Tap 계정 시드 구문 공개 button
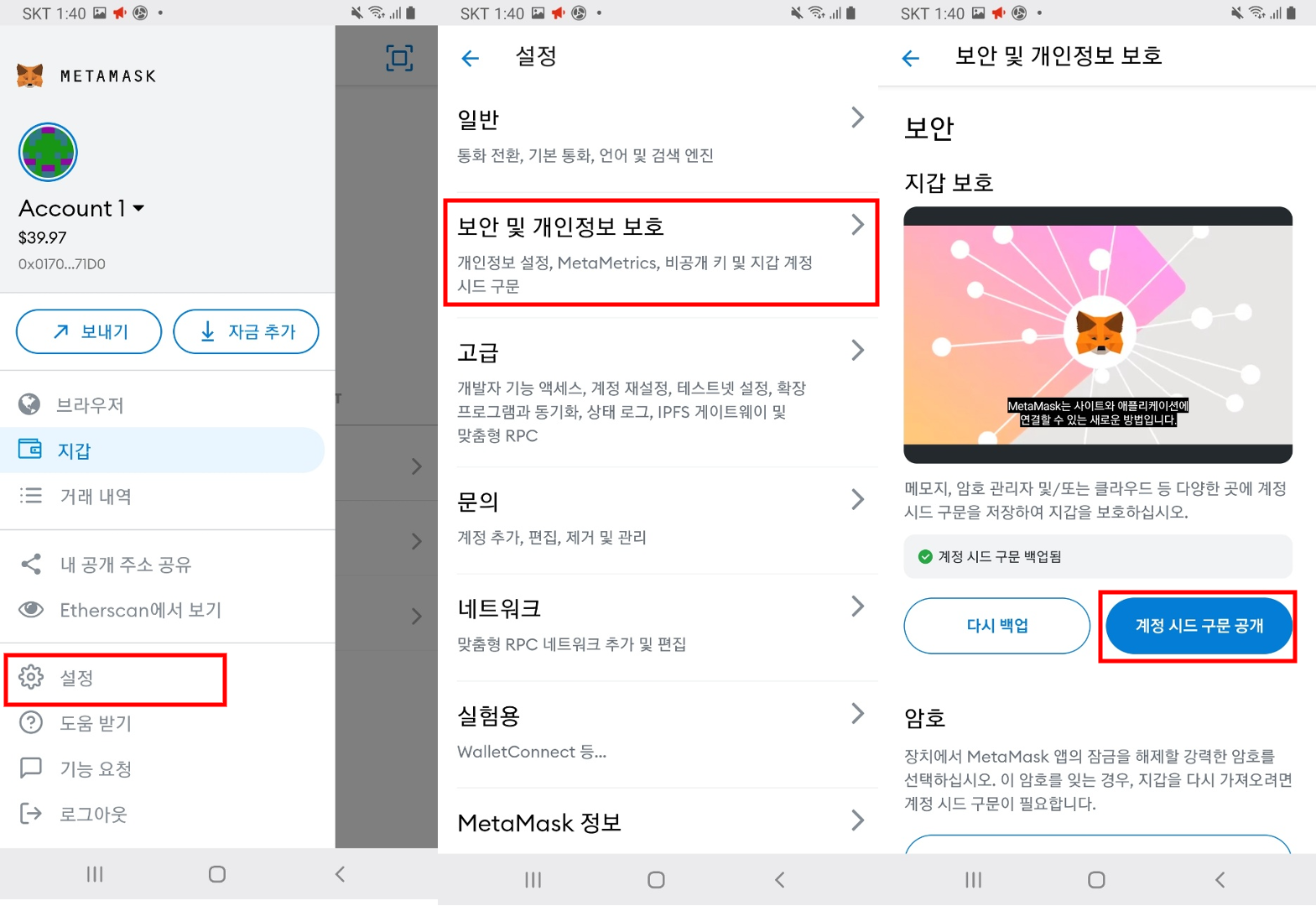The height and width of the screenshot is (906, 1316). pyautogui.click(x=1199, y=626)
